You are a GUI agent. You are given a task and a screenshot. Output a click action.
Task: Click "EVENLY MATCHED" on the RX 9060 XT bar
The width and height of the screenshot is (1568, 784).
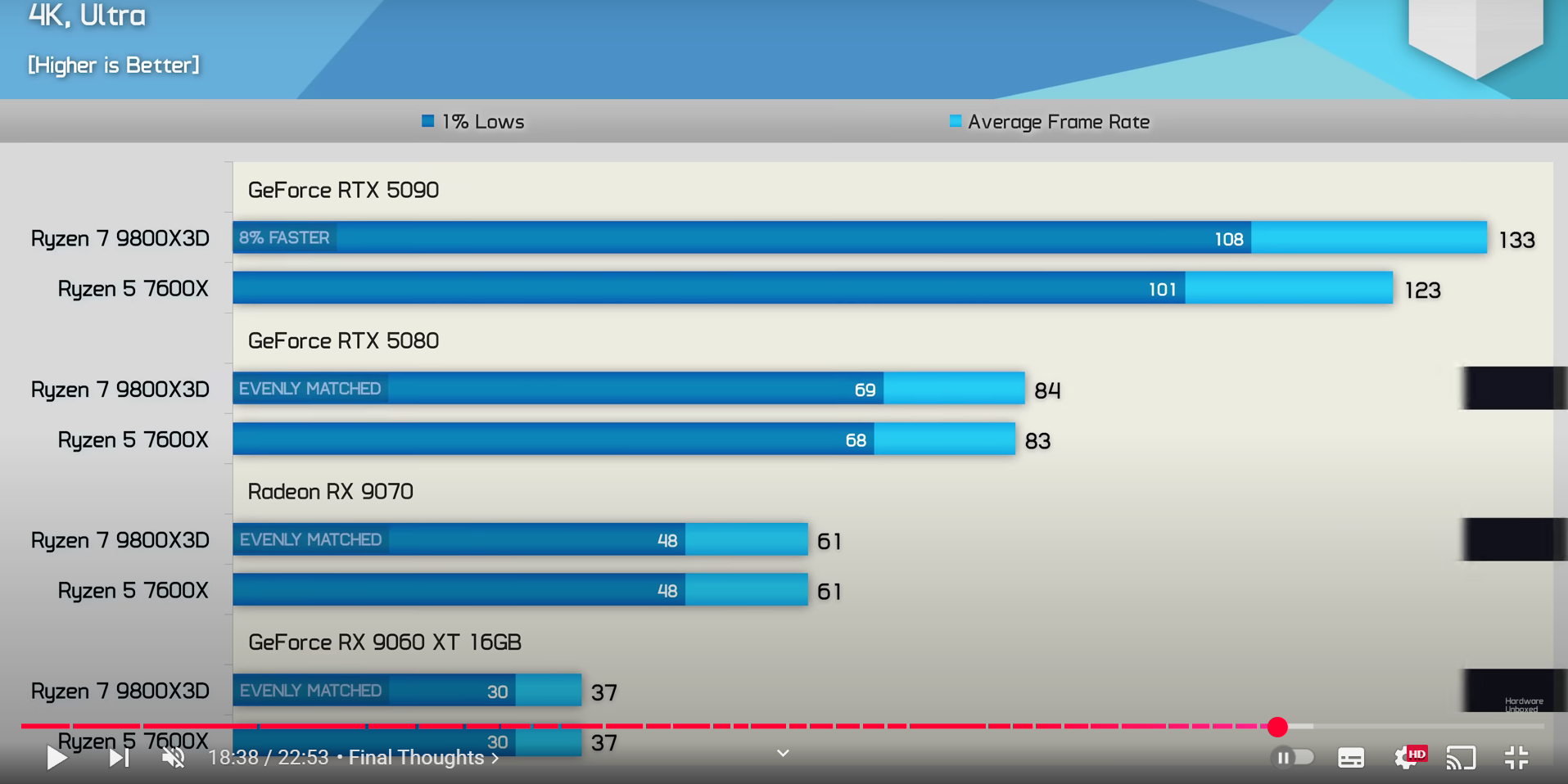coord(310,691)
